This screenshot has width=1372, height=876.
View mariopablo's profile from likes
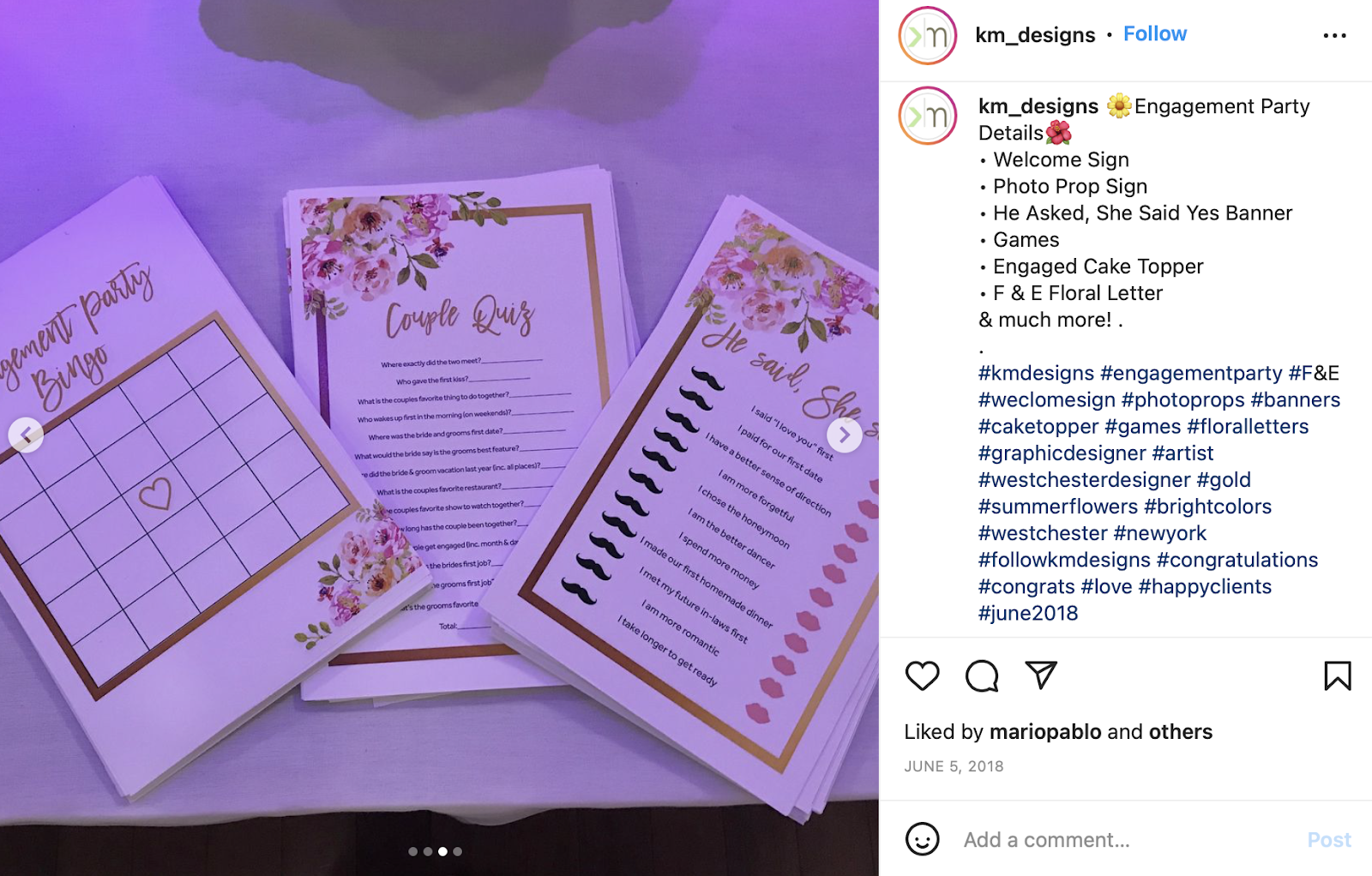pyautogui.click(x=1045, y=731)
